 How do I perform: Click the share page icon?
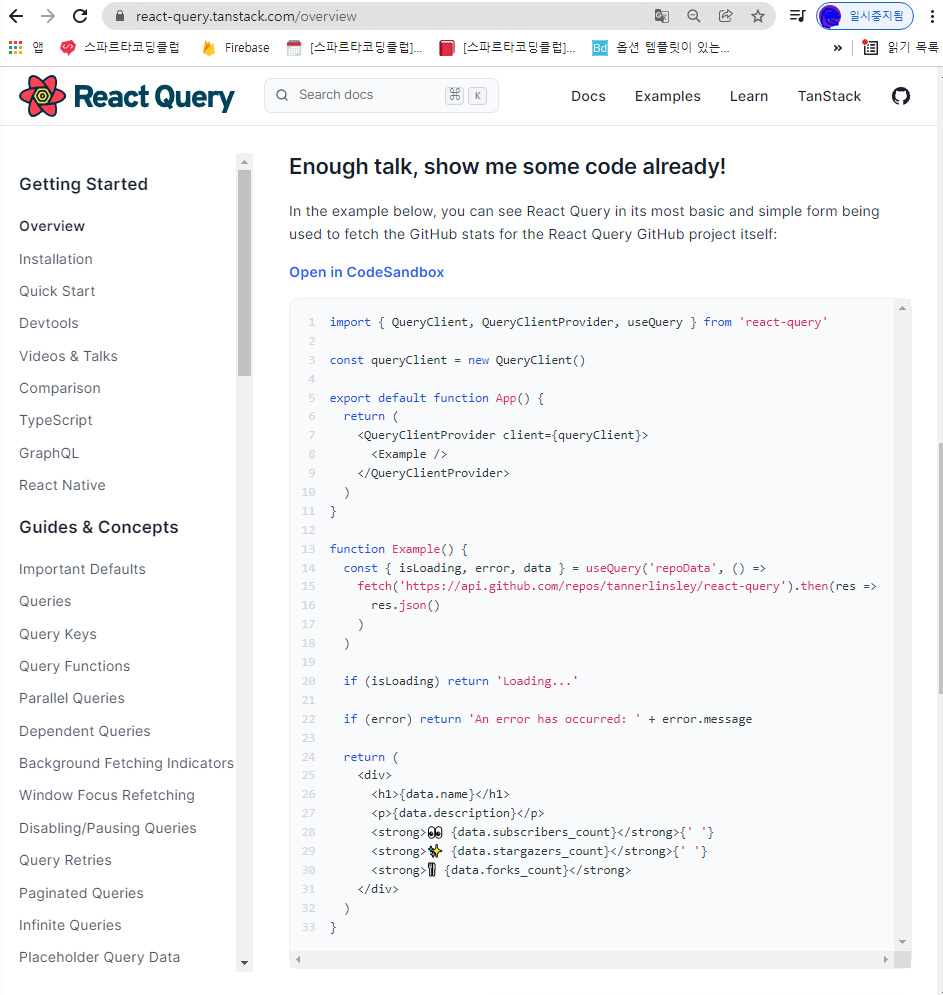(725, 16)
